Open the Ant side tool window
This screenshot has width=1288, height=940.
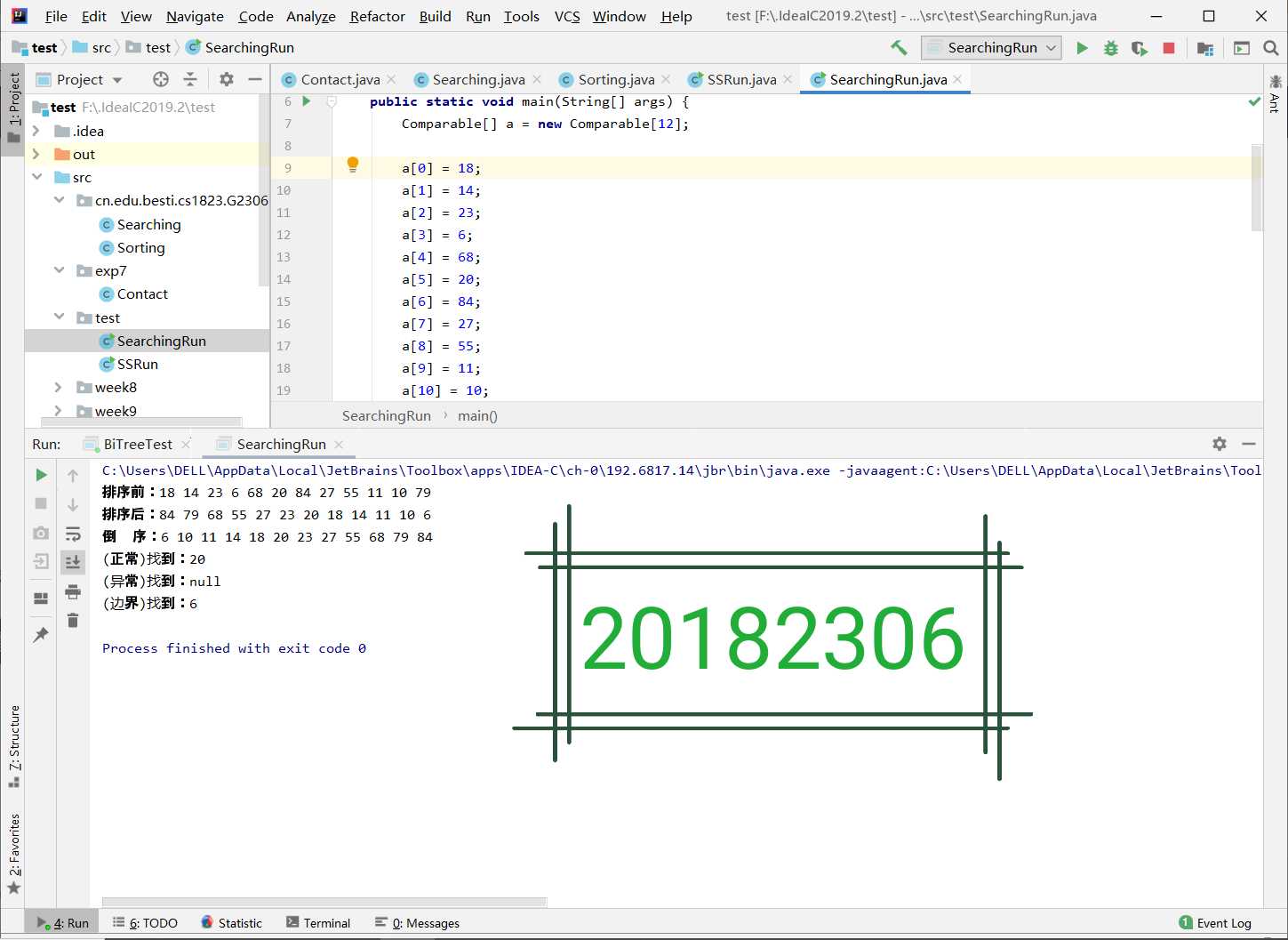[1276, 93]
